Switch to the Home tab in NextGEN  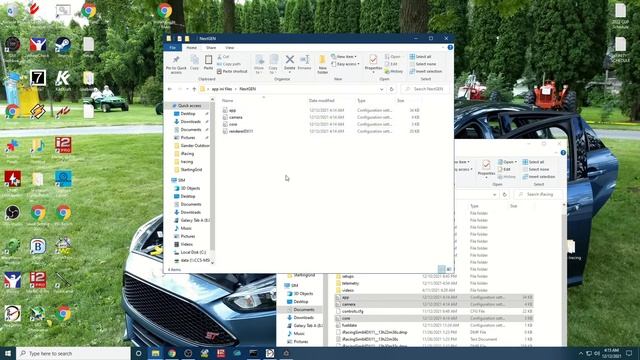[x=191, y=48]
